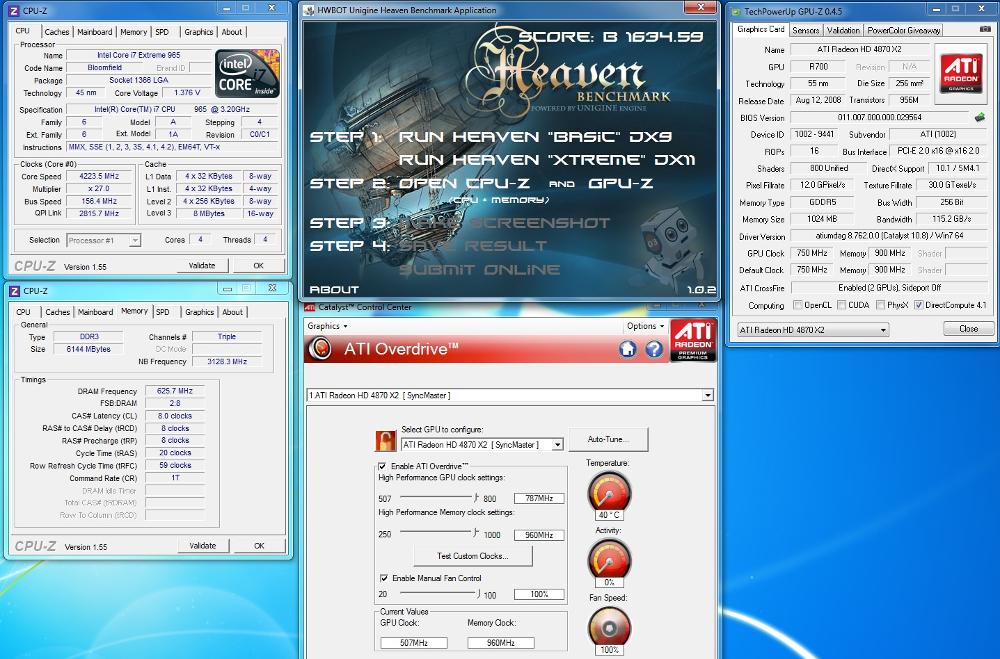The width and height of the screenshot is (1000, 659).
Task: Click the Auto-Tune button
Action: point(608,440)
